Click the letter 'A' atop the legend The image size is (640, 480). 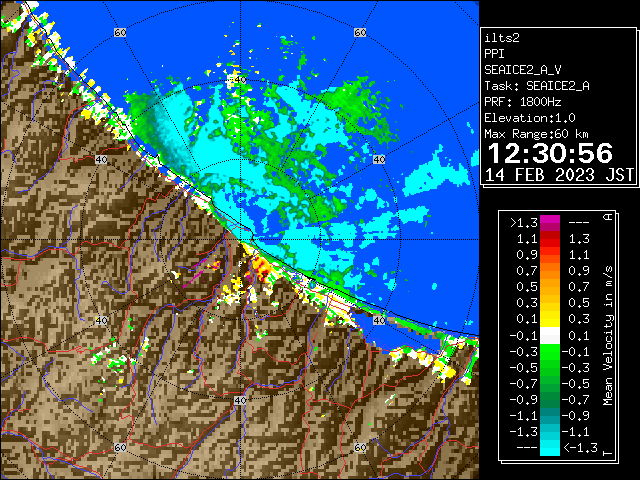[608, 217]
